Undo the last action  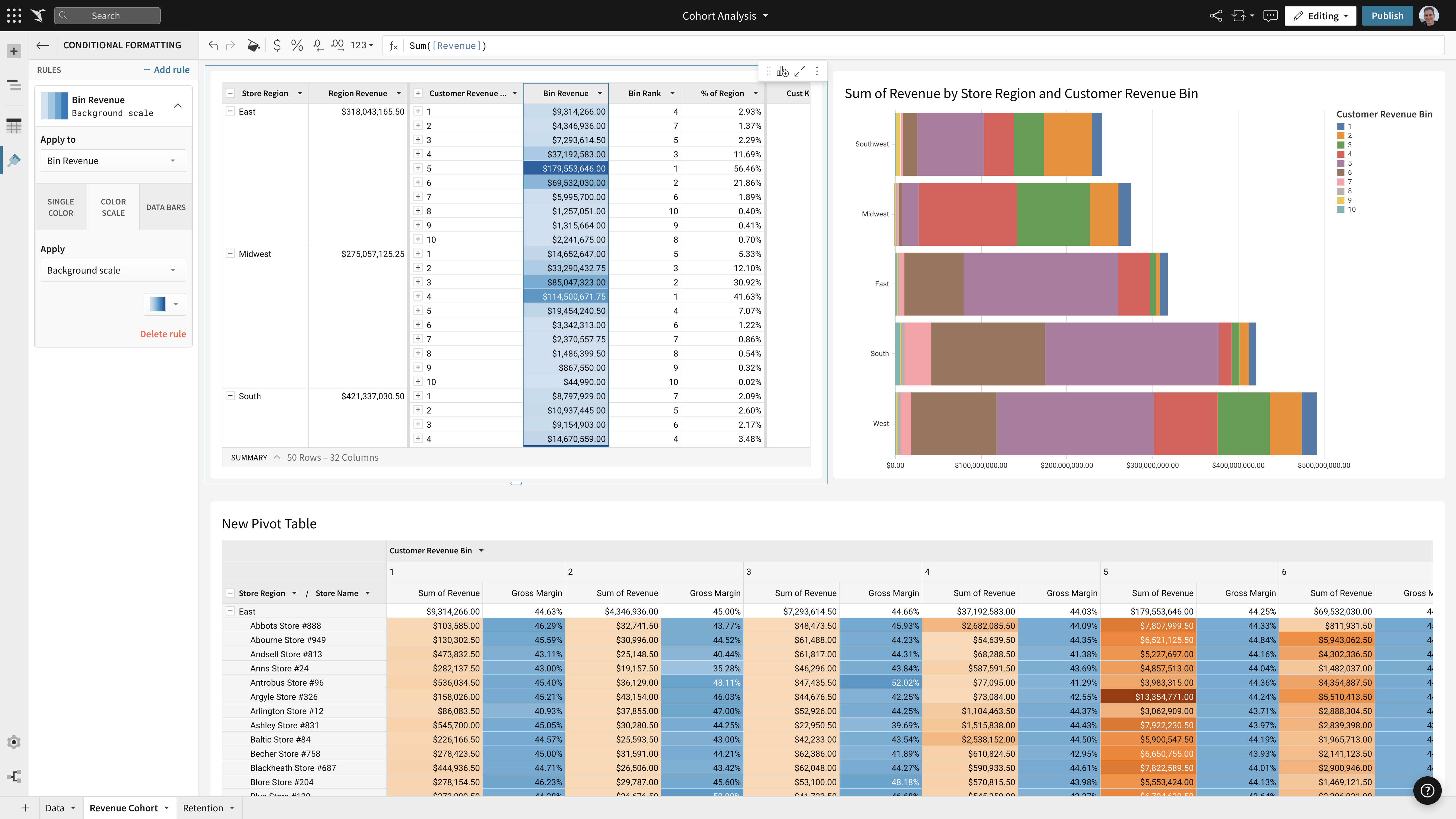point(213,45)
